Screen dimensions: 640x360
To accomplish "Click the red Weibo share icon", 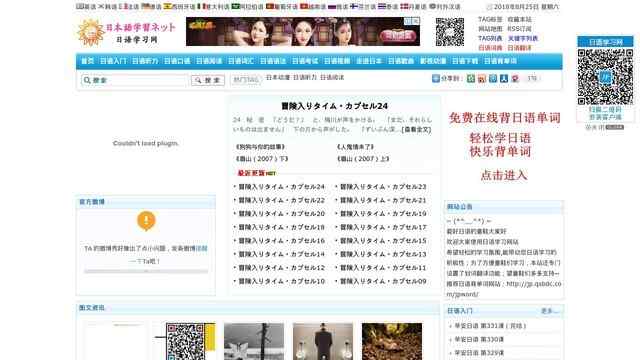I will pos(515,78).
